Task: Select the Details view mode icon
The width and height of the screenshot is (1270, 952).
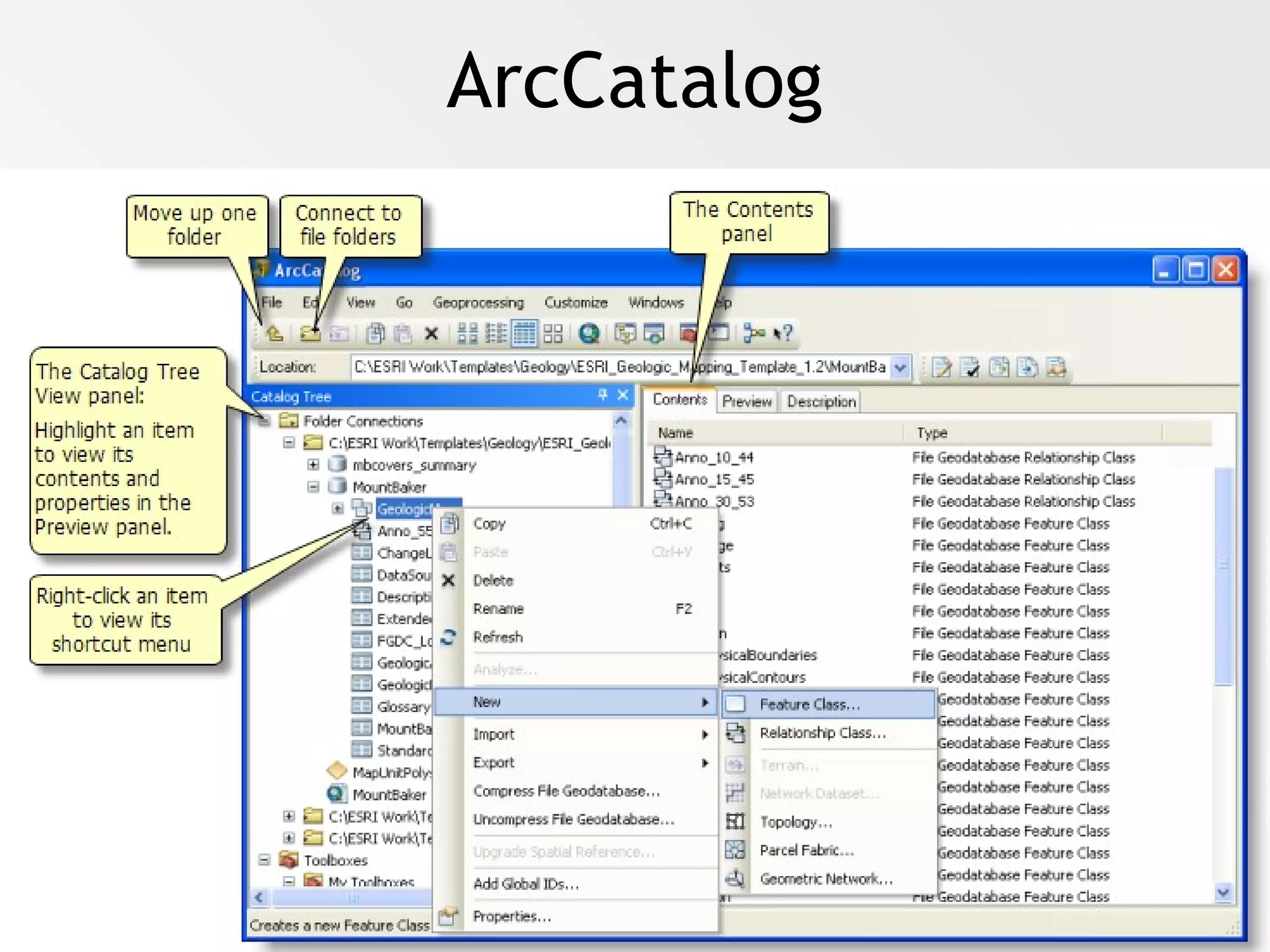Action: pyautogui.click(x=525, y=333)
